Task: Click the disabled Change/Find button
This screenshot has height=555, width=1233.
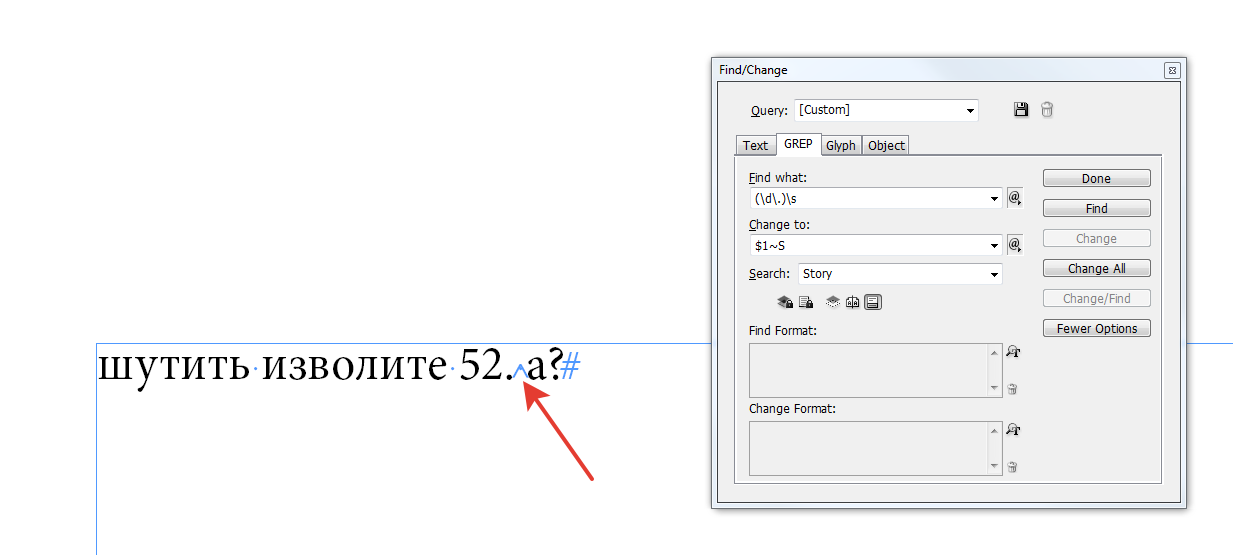Action: (x=1096, y=299)
